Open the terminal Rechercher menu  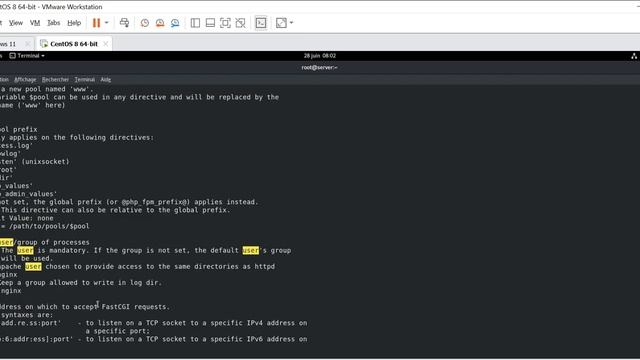(55, 80)
